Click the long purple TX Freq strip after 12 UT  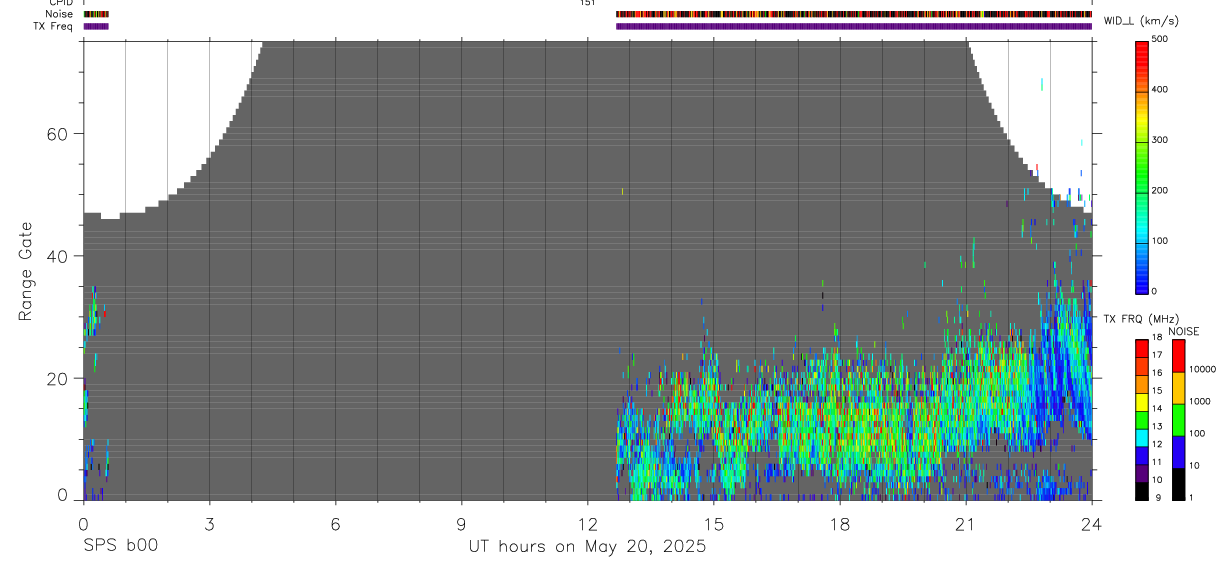point(854,26)
